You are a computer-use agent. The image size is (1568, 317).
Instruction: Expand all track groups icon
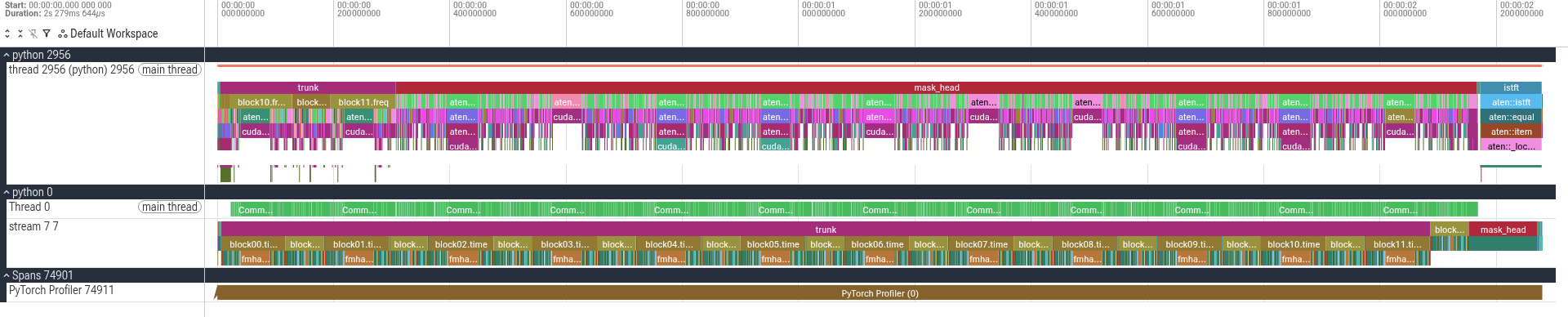point(7,33)
